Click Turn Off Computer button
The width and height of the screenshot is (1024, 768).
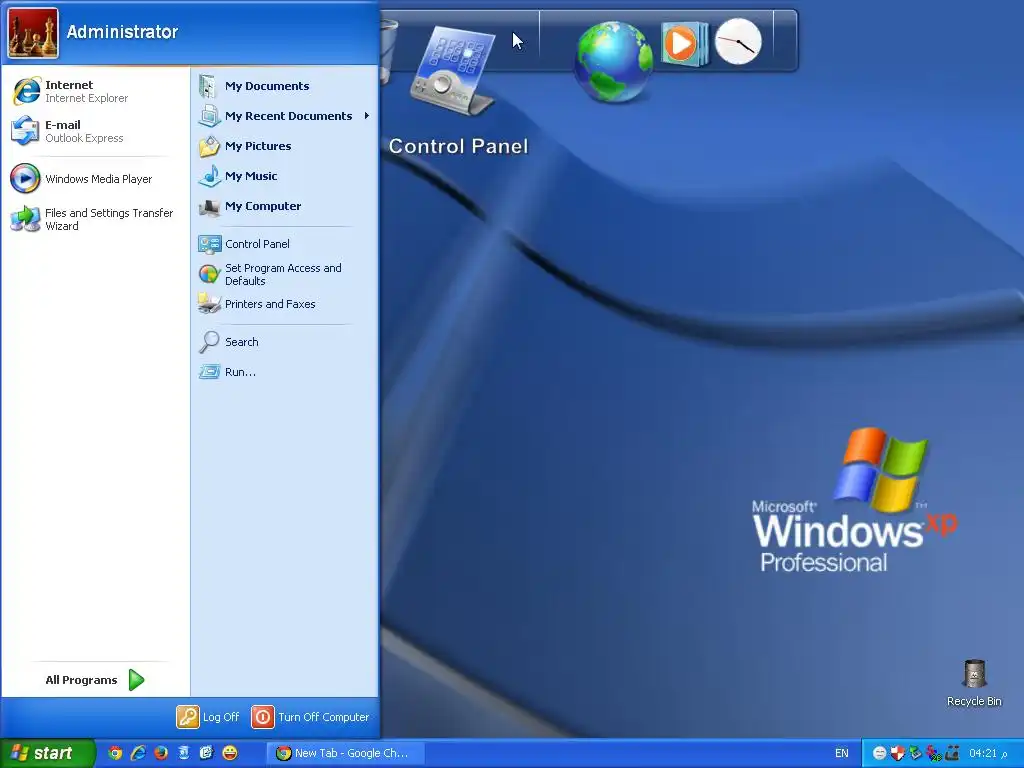pos(310,716)
